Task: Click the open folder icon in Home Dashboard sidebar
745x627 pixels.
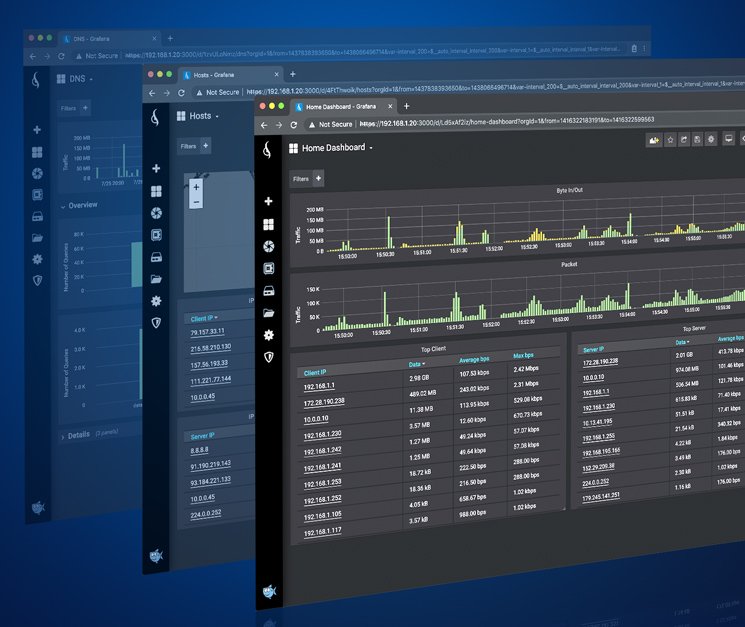Action: [x=268, y=313]
